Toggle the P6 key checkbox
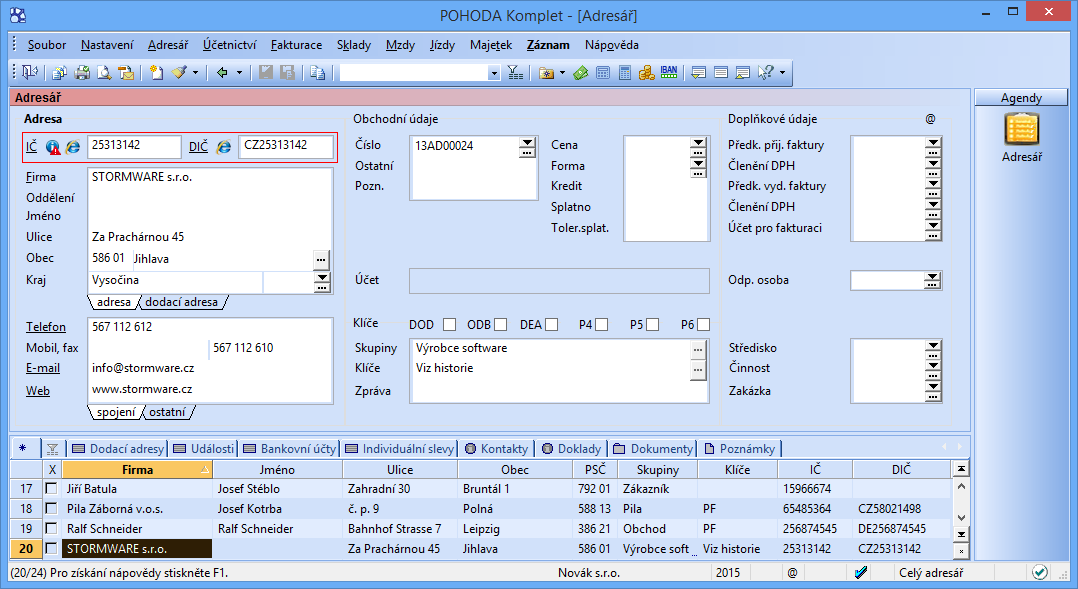 pyautogui.click(x=703, y=324)
